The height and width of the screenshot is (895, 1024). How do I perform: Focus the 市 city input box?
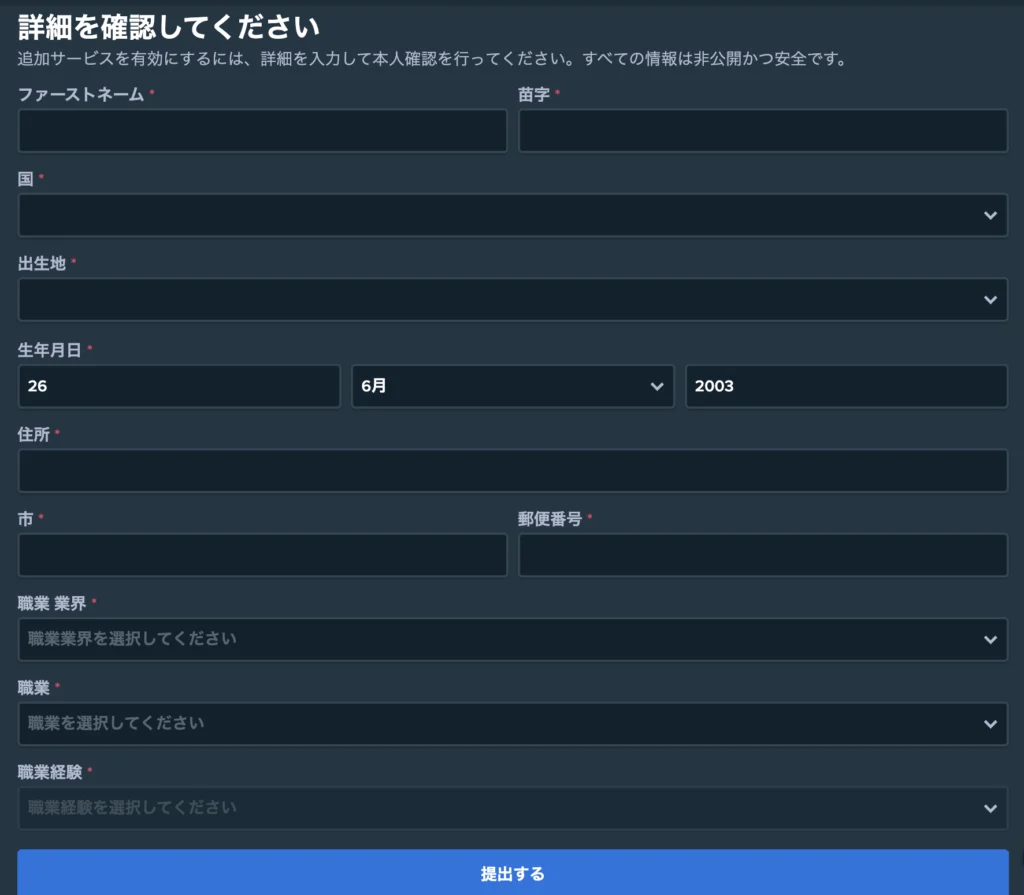[262, 555]
